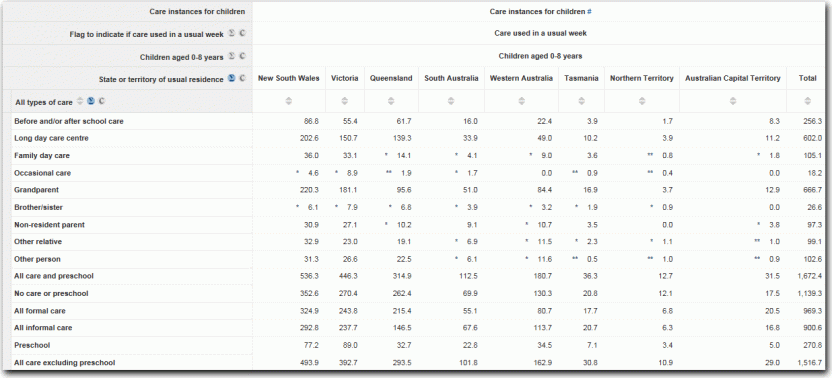
Task: Click cell value 181.1 in Victoria column
Action: (x=348, y=190)
